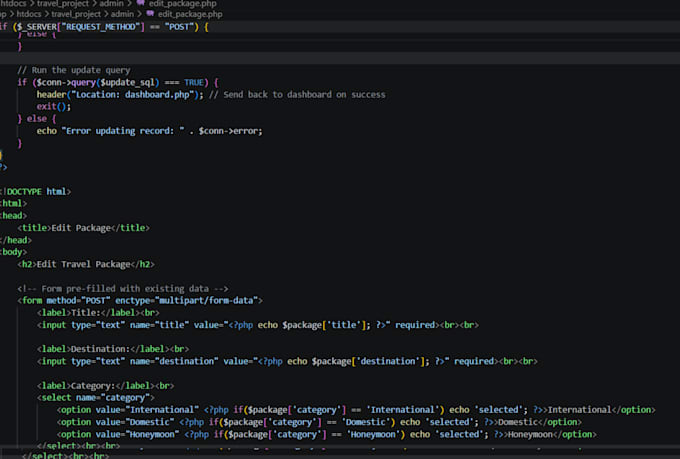The image size is (680, 459).
Task: Click the exit(); statement
Action: 53,107
